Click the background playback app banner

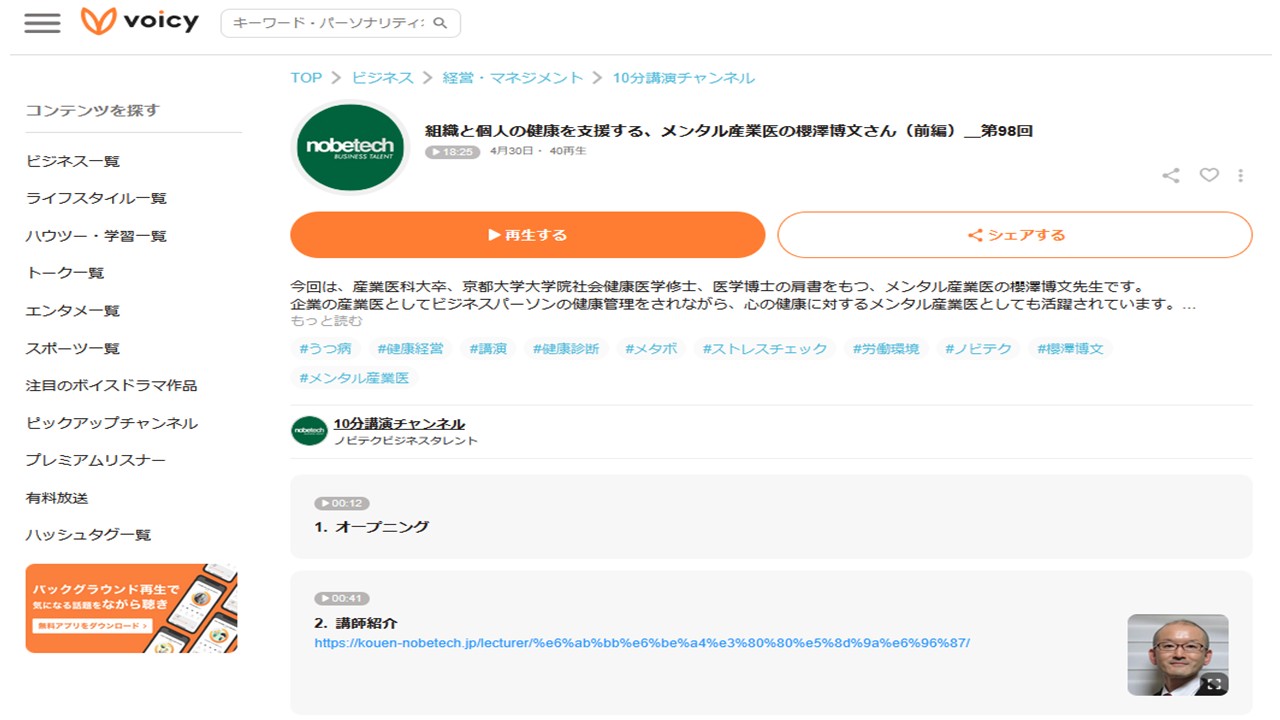tap(131, 608)
